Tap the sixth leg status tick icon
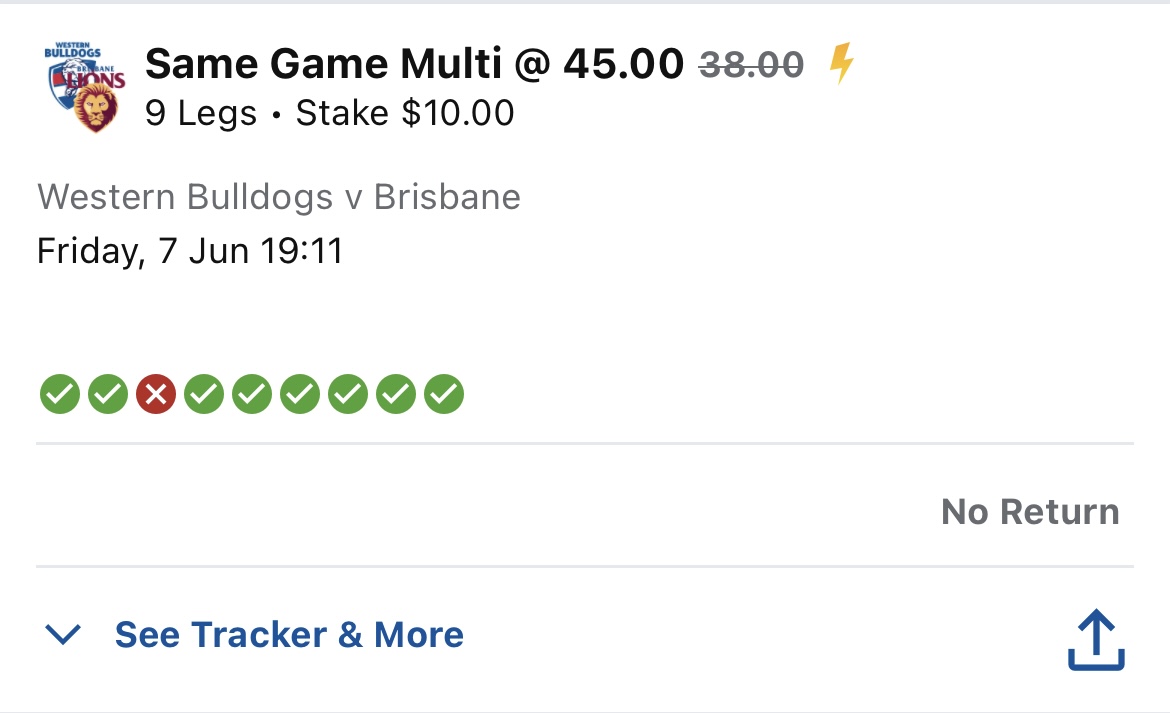Image resolution: width=1170 pixels, height=713 pixels. [x=300, y=394]
